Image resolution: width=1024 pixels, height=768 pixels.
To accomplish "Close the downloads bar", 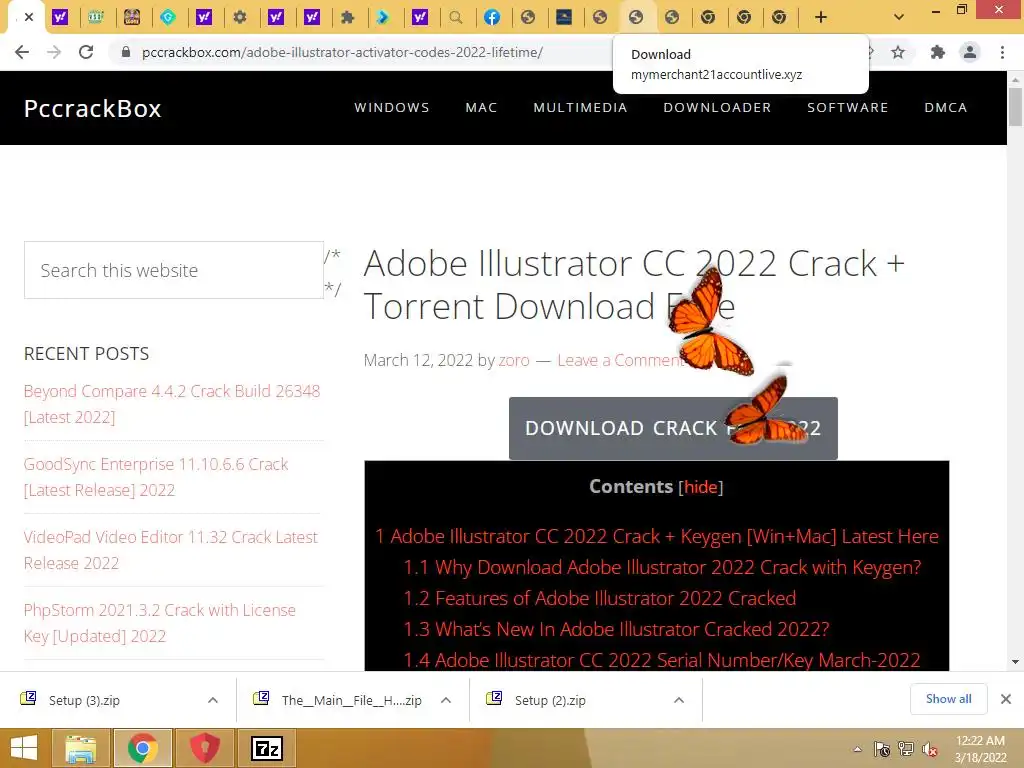I will (1006, 699).
